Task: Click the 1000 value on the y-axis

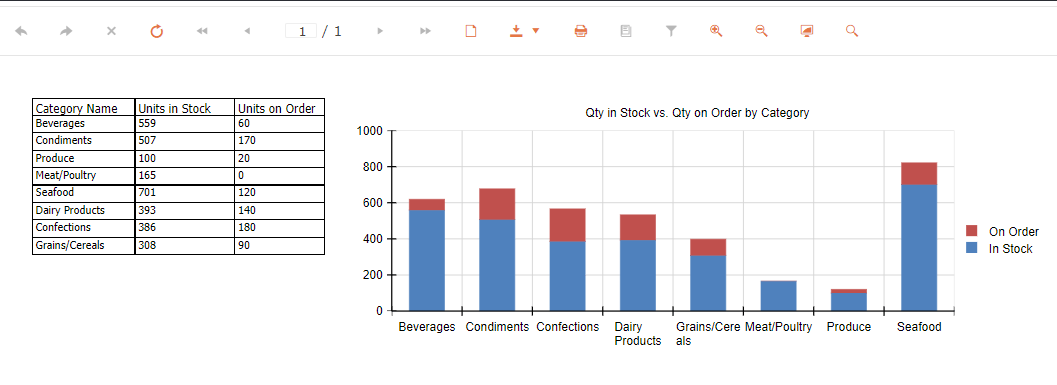Action: click(369, 131)
